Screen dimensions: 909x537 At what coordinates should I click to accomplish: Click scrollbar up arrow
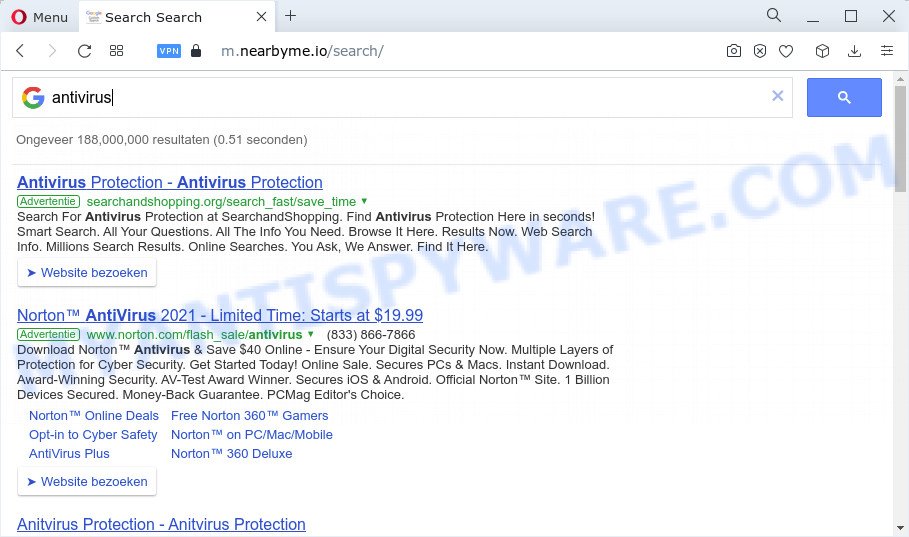tap(900, 79)
